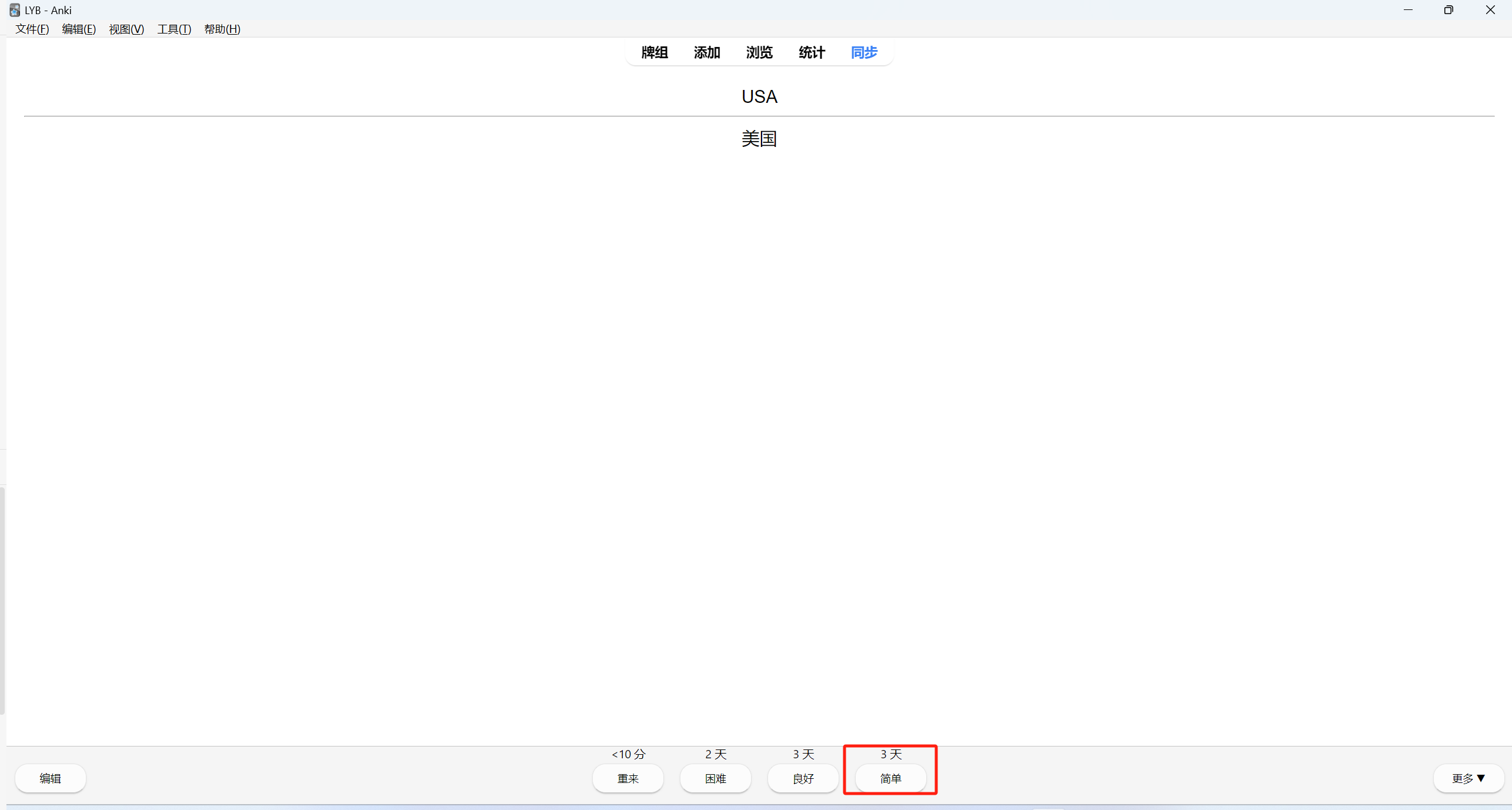Open the 工具(T) menu
The height and width of the screenshot is (810, 1512).
(x=174, y=29)
